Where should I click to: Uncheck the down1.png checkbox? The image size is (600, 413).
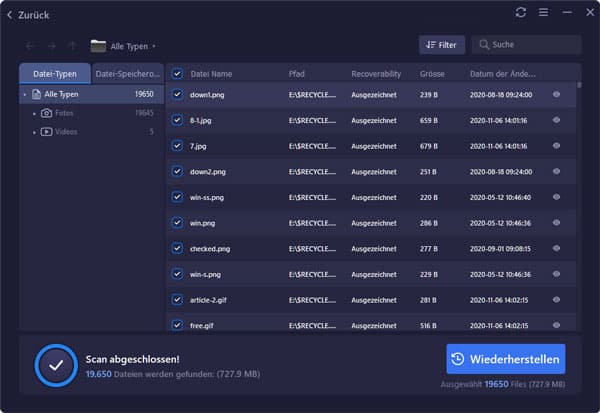click(x=177, y=94)
